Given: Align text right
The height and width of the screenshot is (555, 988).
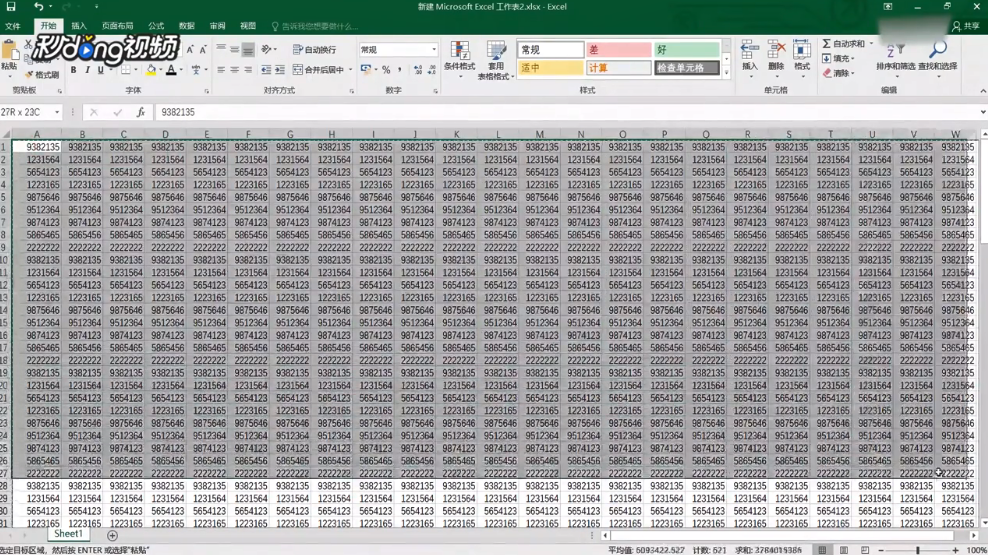Looking at the screenshot, I should 248,70.
